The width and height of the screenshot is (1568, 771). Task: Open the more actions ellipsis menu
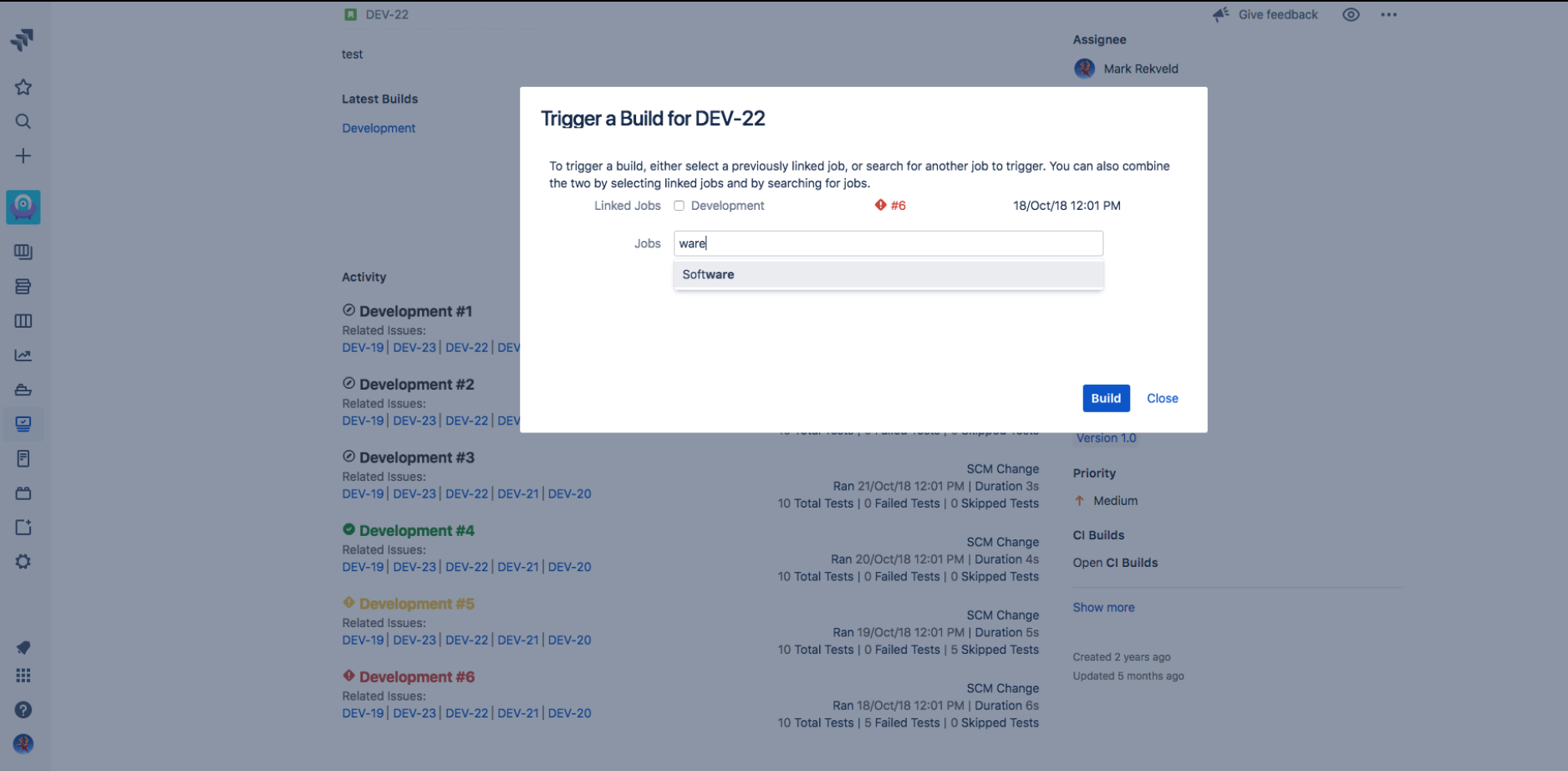pos(1389,14)
